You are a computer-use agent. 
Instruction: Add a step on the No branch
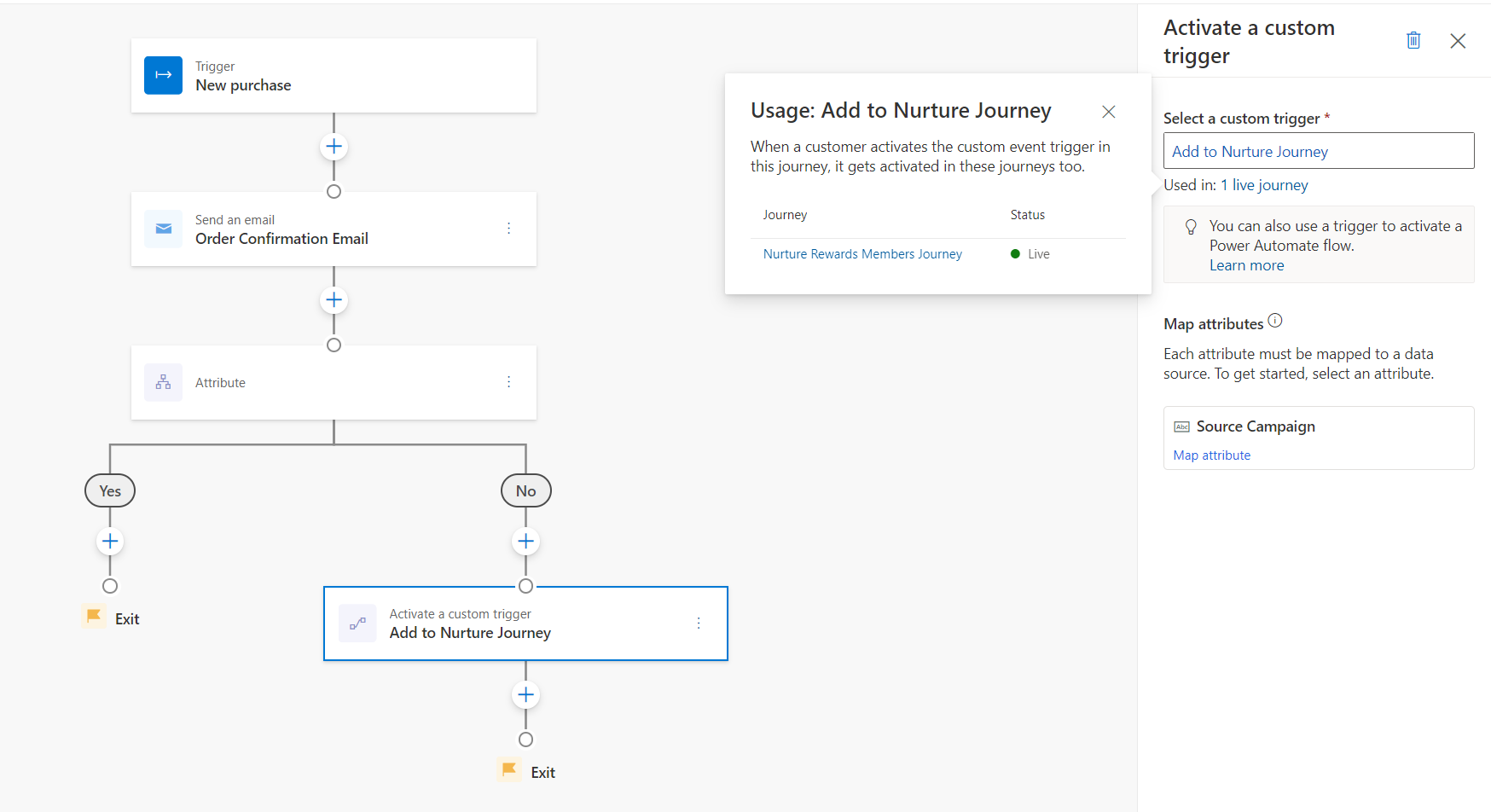[526, 542]
